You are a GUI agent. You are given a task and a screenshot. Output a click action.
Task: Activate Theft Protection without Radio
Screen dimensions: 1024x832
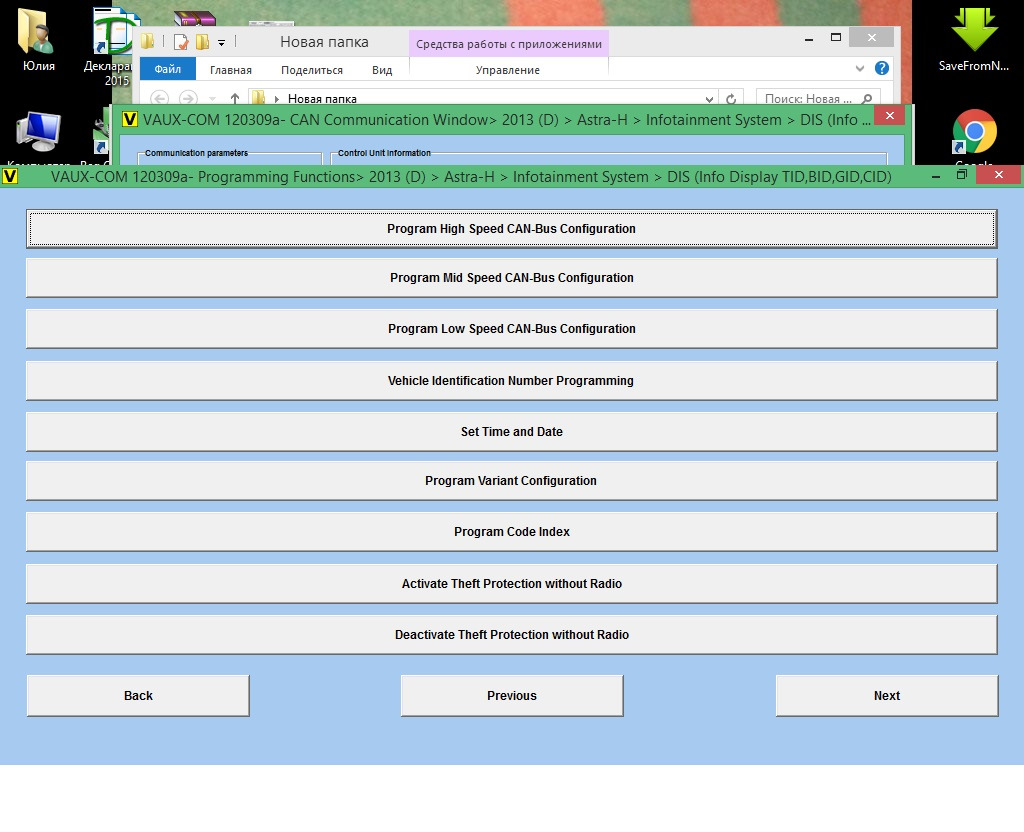[x=511, y=584]
